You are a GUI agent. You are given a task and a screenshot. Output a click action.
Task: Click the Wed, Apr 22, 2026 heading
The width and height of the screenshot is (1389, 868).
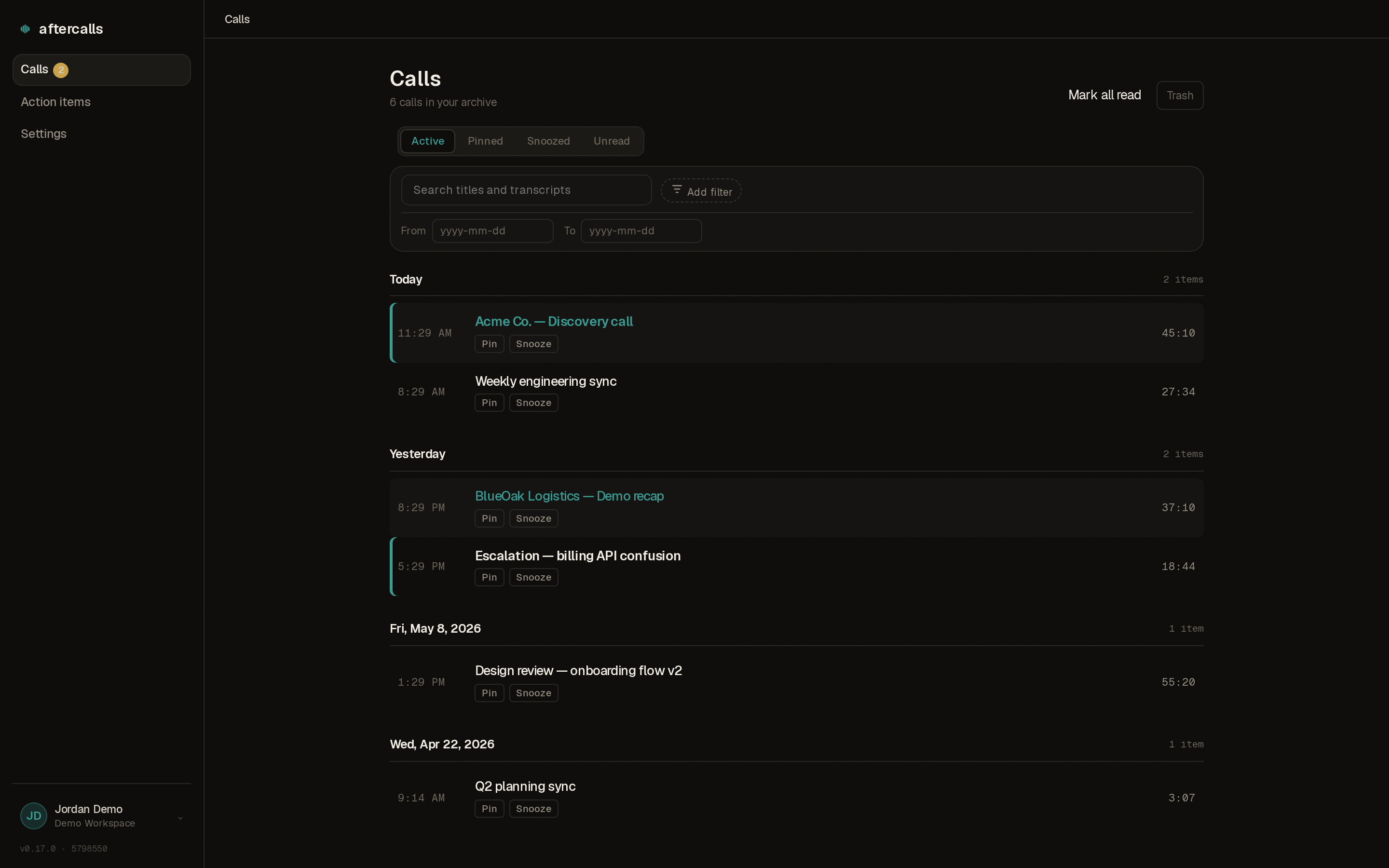[442, 745]
